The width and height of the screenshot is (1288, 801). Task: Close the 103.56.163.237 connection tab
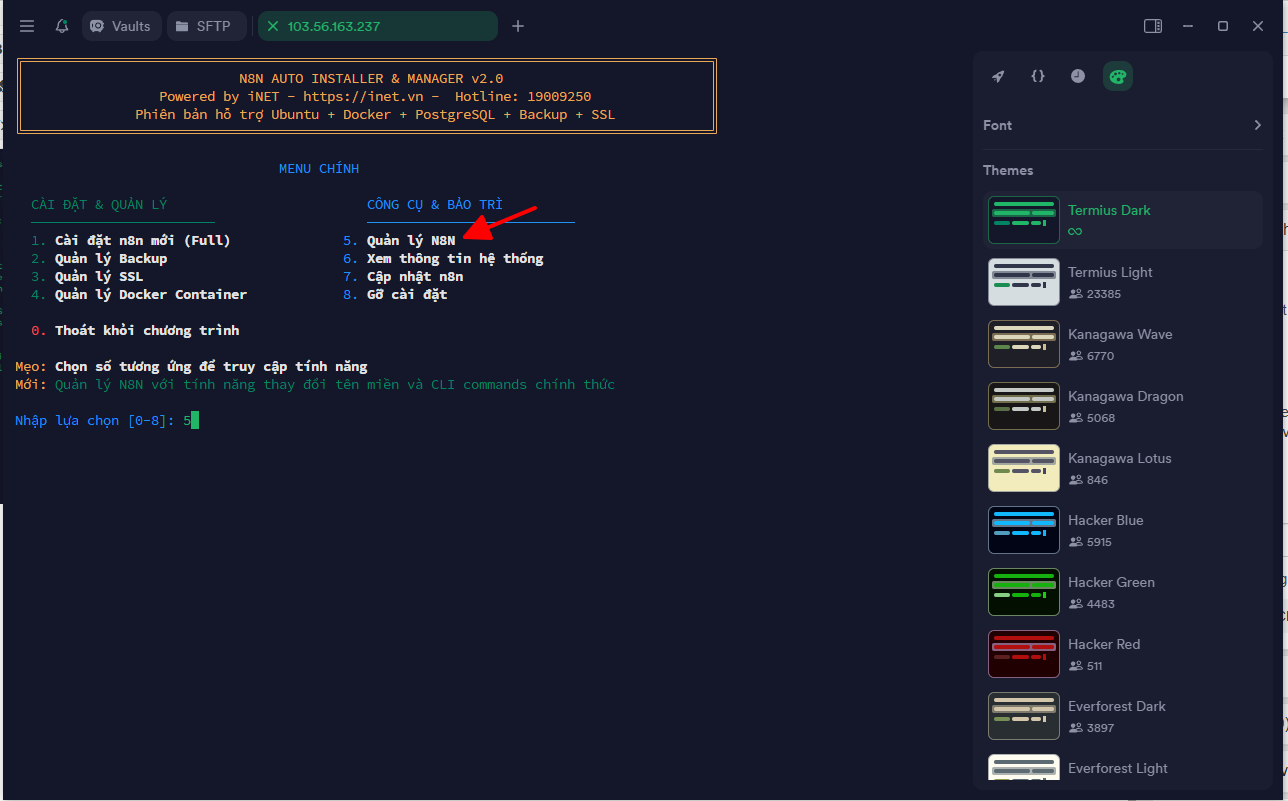273,26
